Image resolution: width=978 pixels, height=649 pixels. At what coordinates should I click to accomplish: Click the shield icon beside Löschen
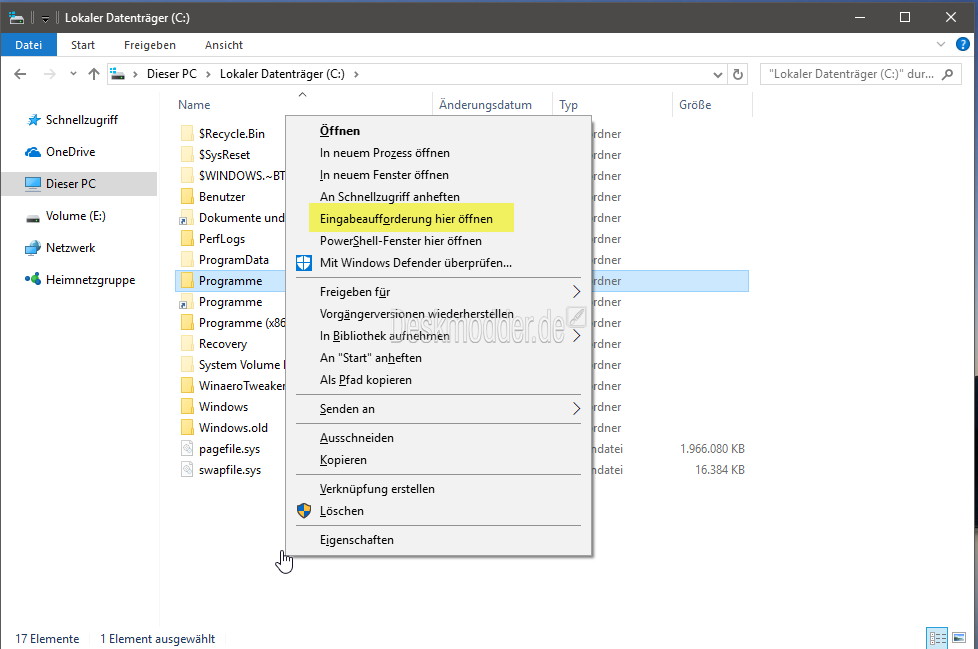(x=304, y=511)
